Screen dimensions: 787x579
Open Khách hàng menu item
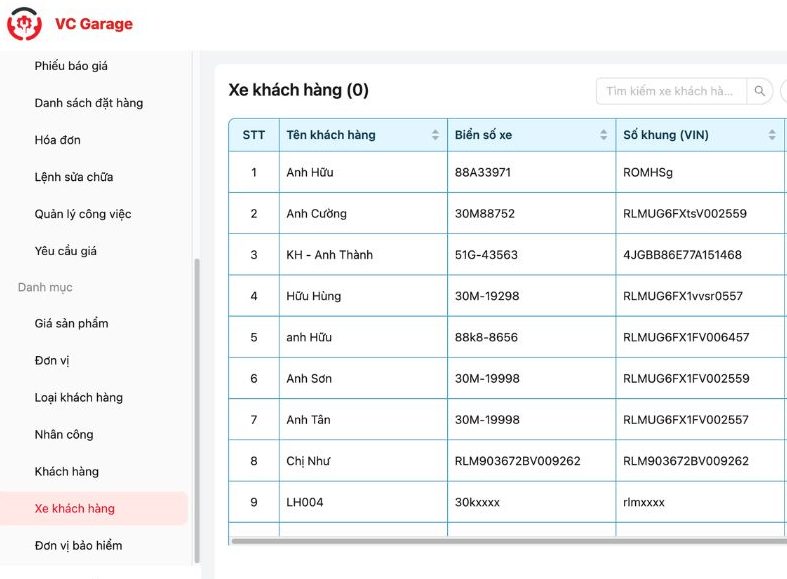pyautogui.click(x=66, y=472)
